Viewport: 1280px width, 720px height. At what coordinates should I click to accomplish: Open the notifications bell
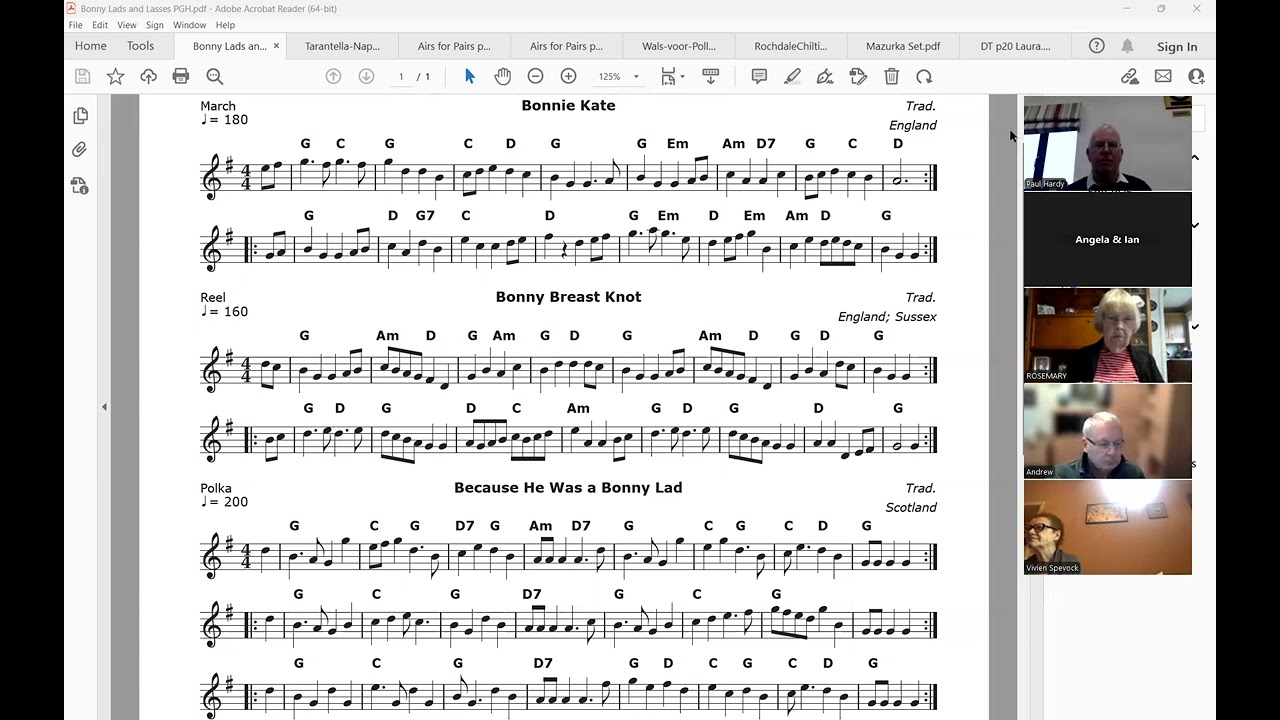point(1127,46)
